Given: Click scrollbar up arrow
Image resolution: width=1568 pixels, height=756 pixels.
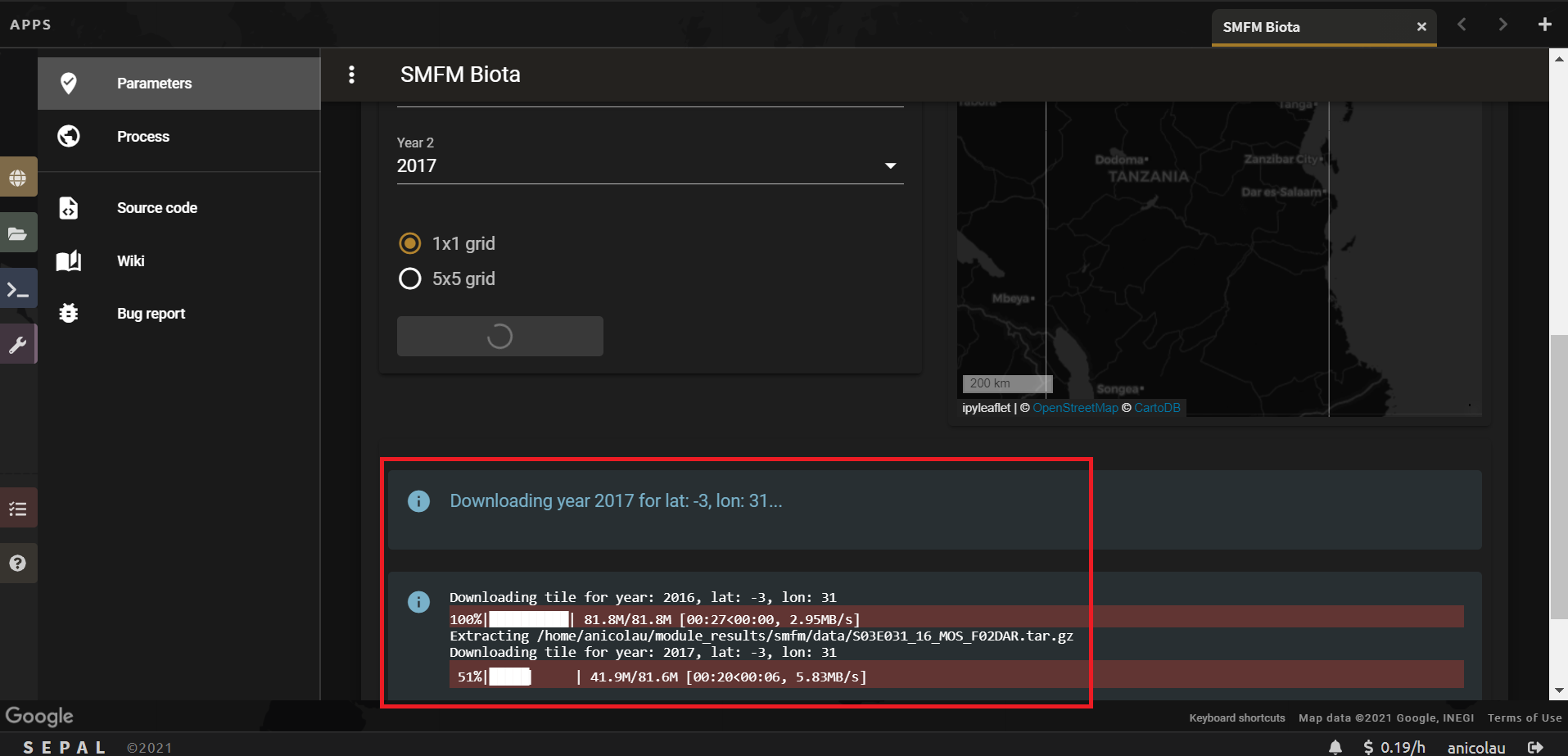Looking at the screenshot, I should (1558, 57).
